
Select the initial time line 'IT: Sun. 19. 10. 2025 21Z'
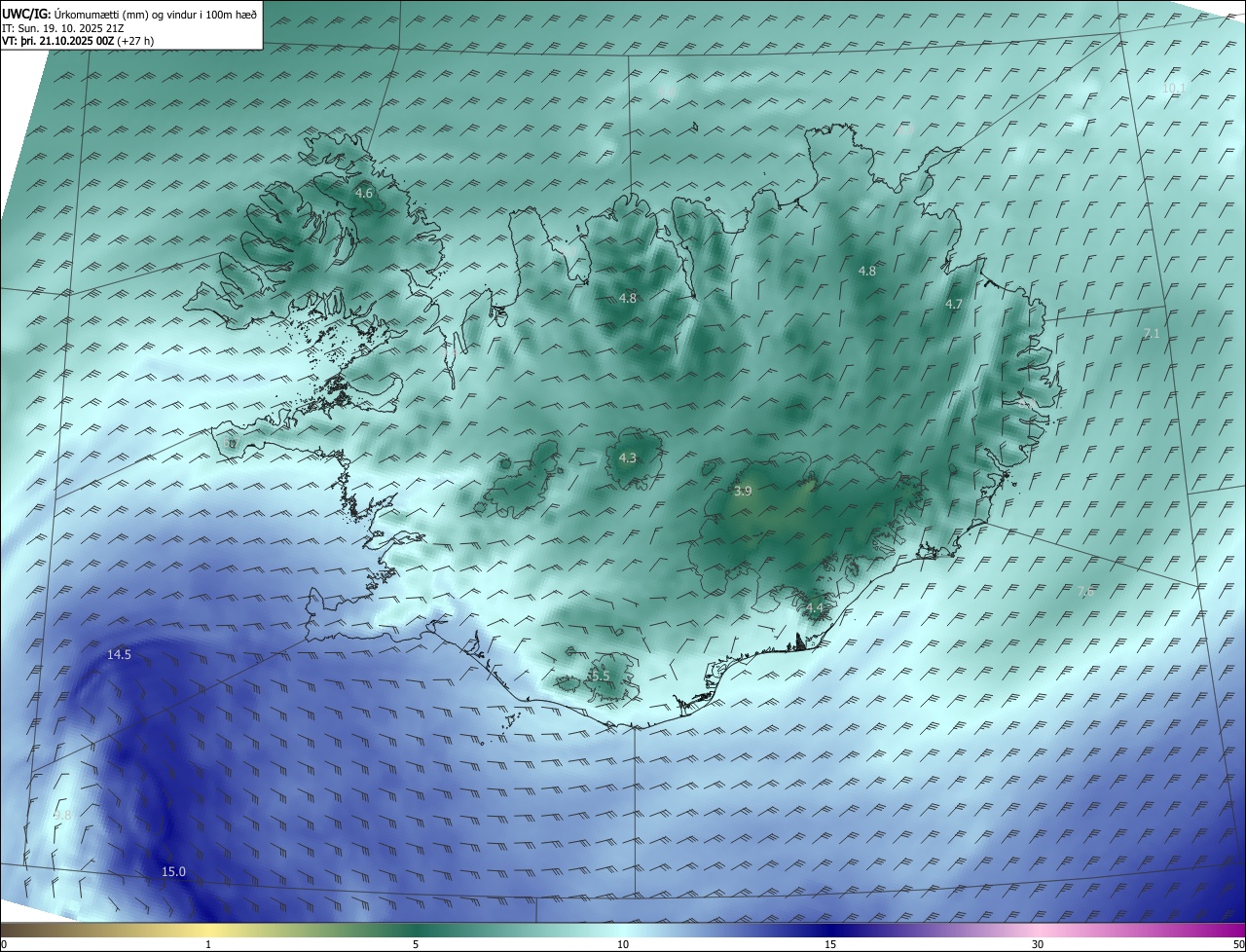(x=62, y=28)
